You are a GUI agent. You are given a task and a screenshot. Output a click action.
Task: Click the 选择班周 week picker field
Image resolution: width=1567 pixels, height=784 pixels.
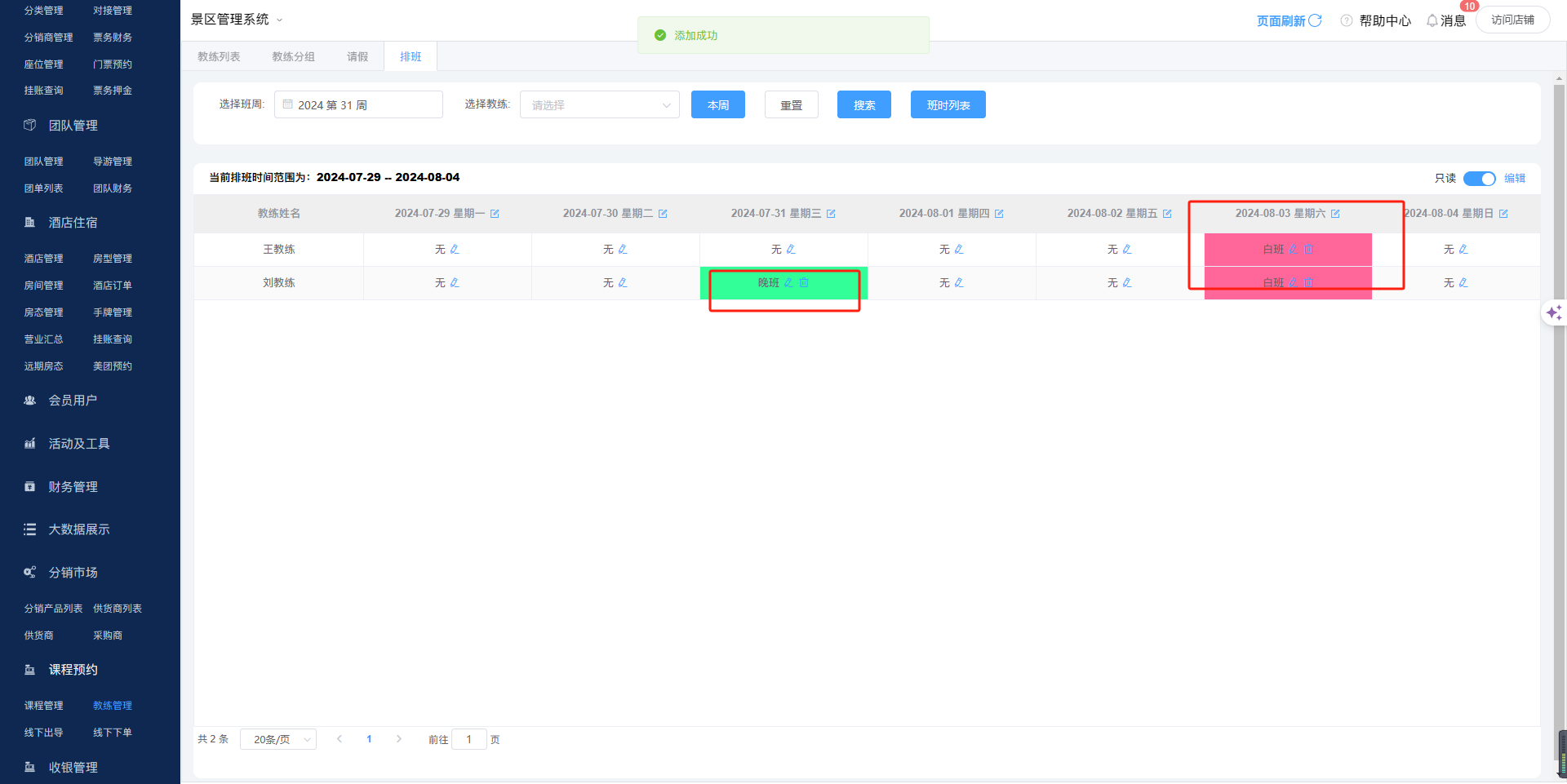click(358, 105)
